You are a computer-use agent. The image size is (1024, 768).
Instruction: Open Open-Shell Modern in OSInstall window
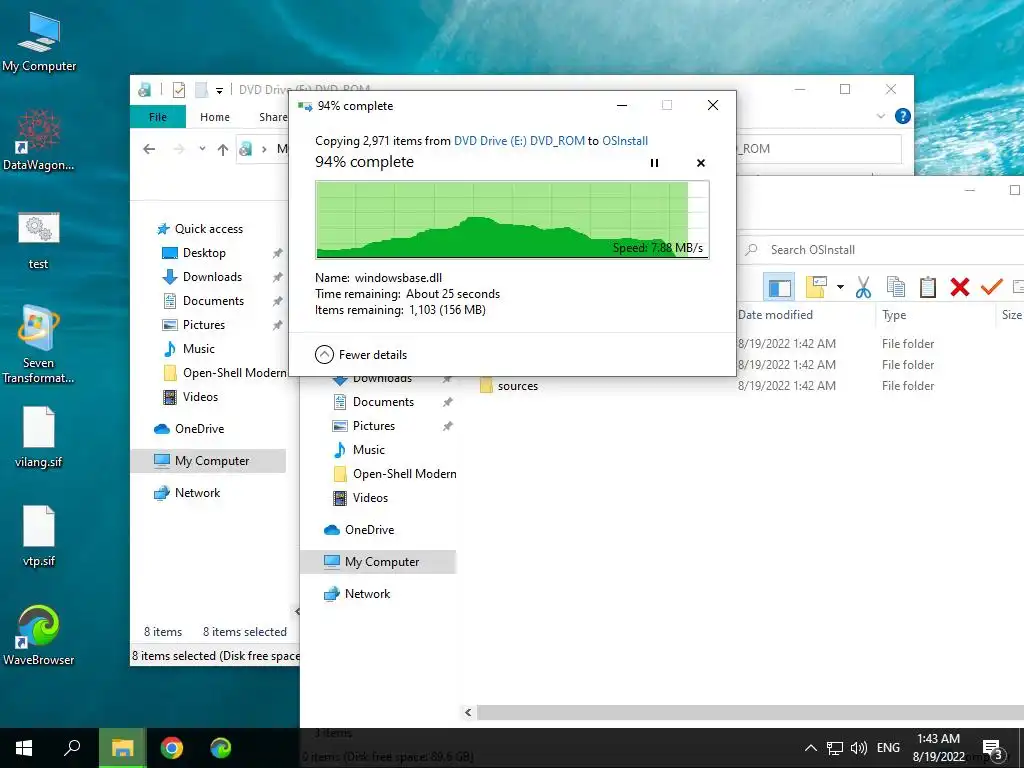pyautogui.click(x=394, y=474)
